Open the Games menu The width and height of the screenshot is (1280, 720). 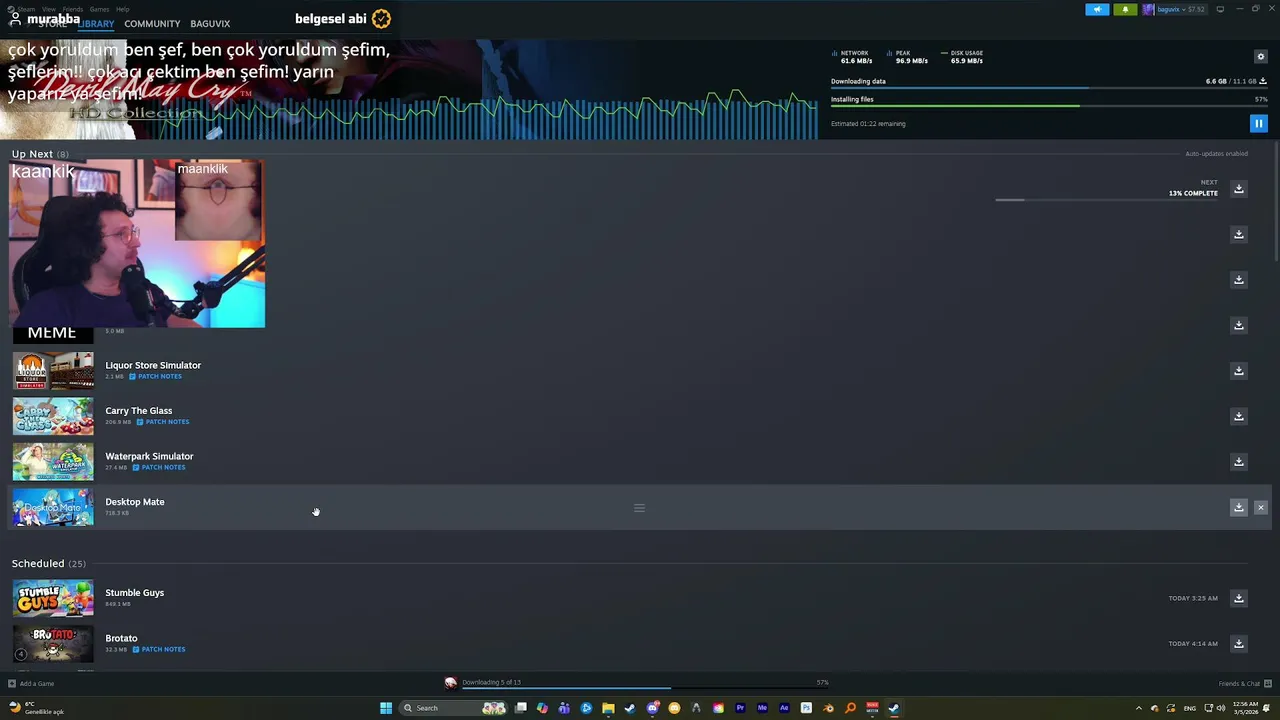99,9
